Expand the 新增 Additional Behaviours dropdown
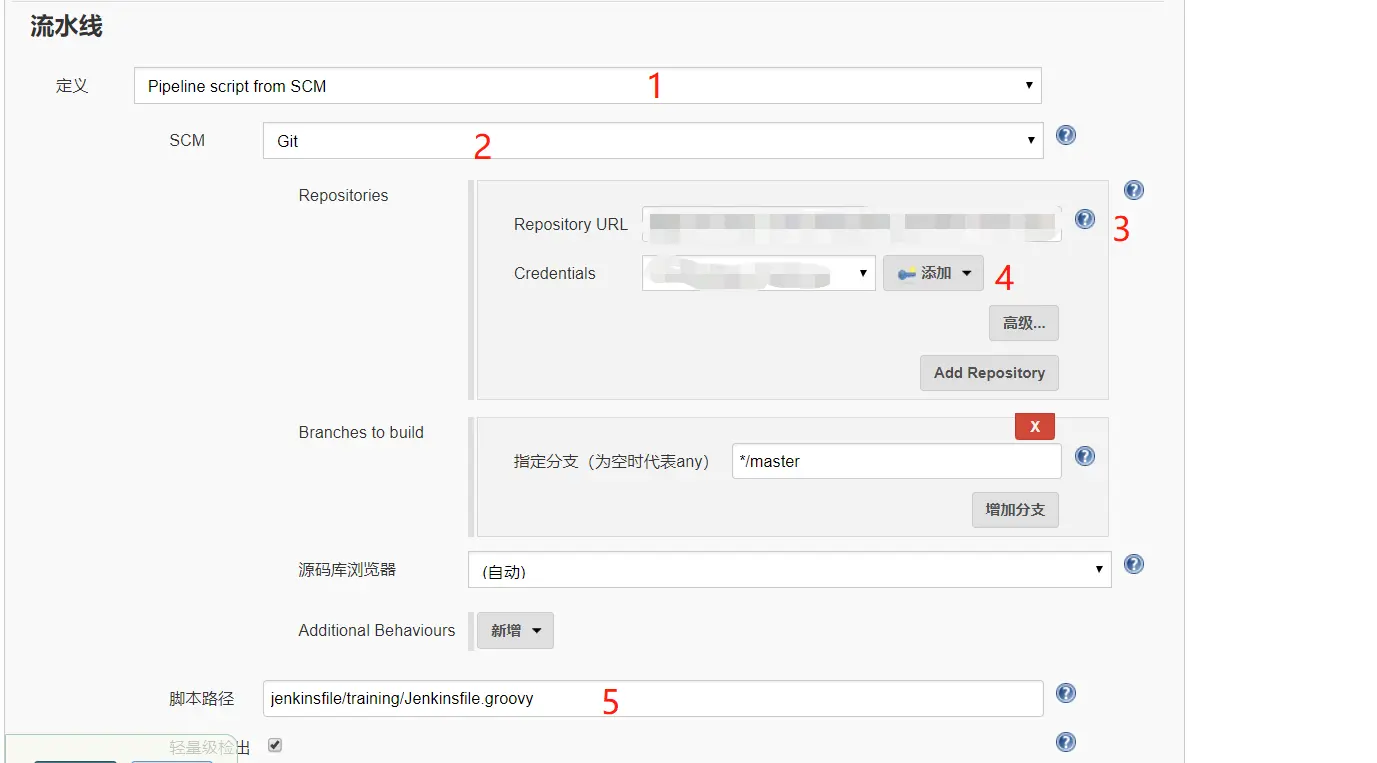 515,631
